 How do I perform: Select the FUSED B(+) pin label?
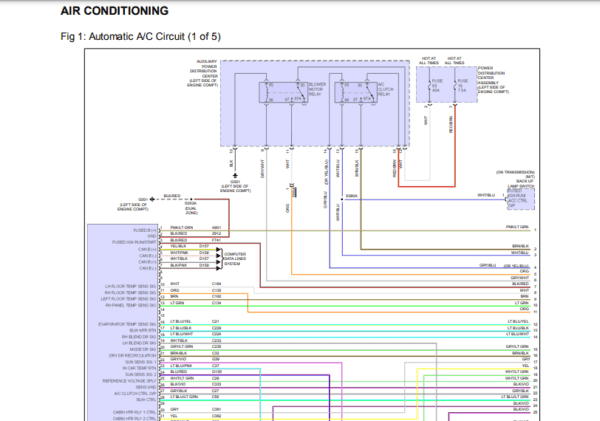[x=145, y=230]
